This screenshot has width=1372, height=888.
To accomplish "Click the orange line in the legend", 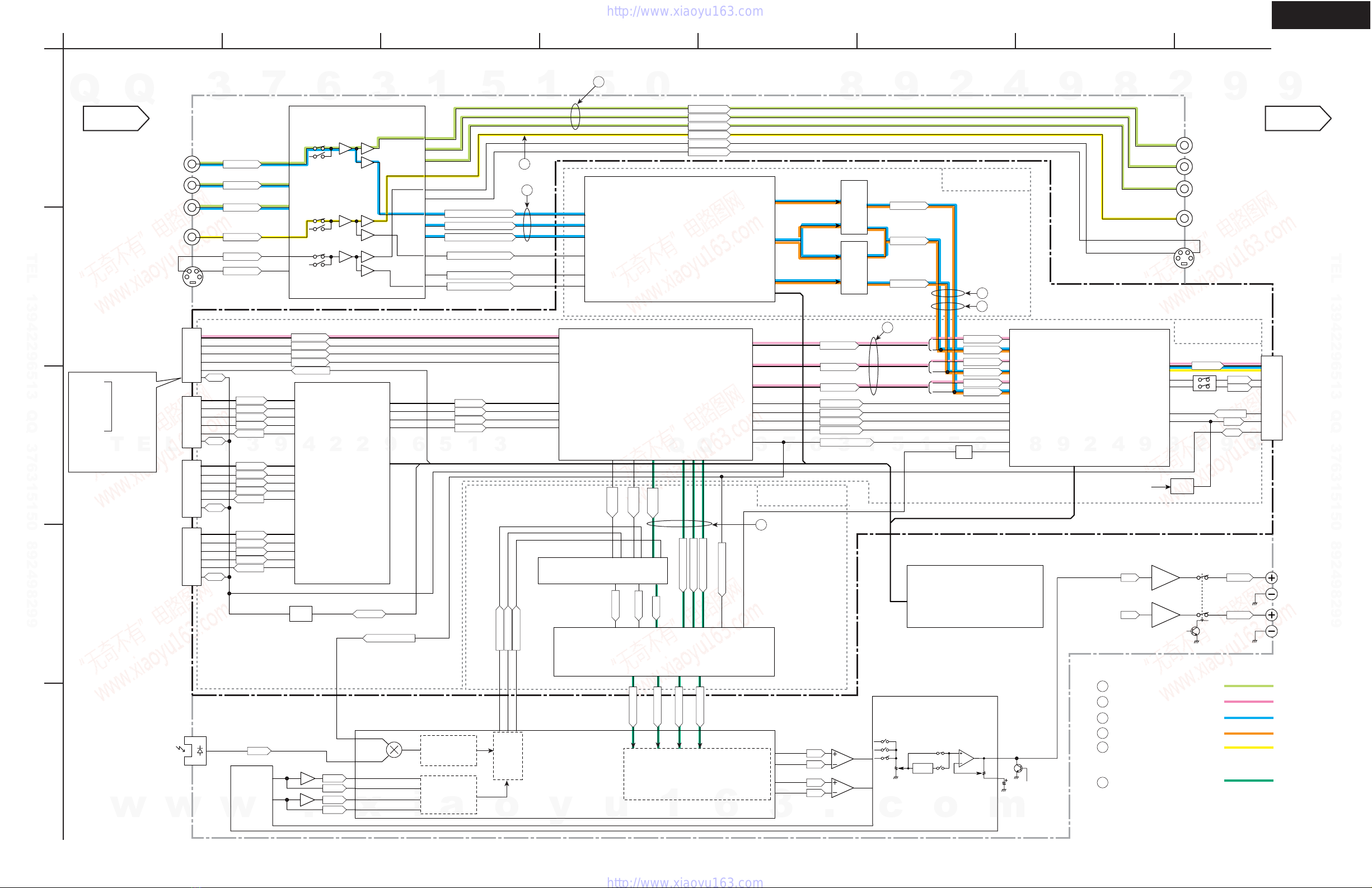I will click(x=1248, y=734).
